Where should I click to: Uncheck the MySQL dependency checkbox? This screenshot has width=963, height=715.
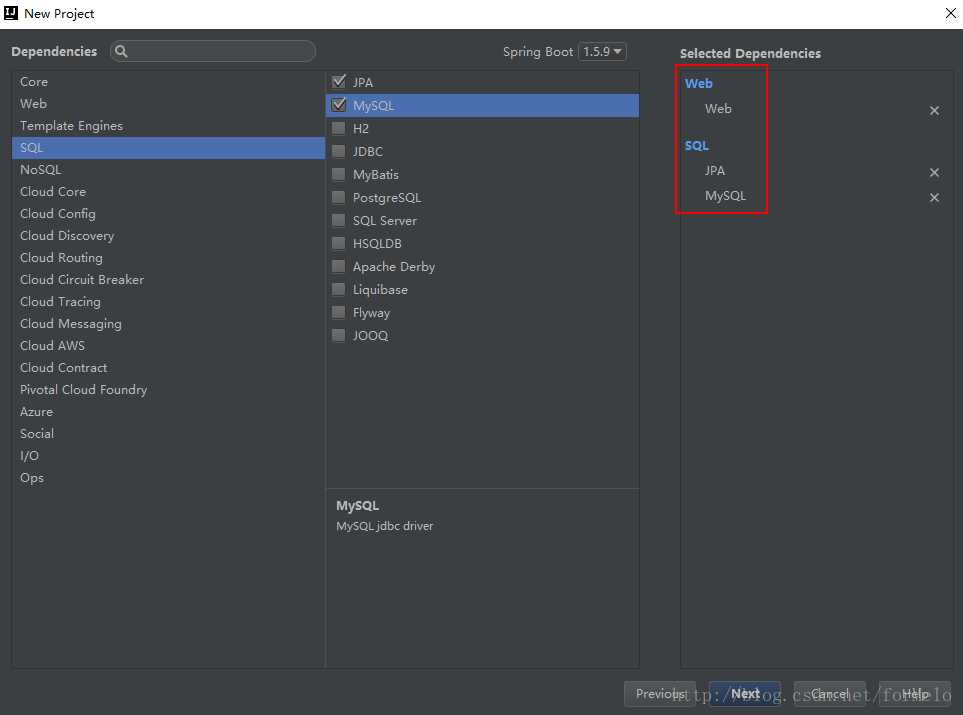pos(338,105)
